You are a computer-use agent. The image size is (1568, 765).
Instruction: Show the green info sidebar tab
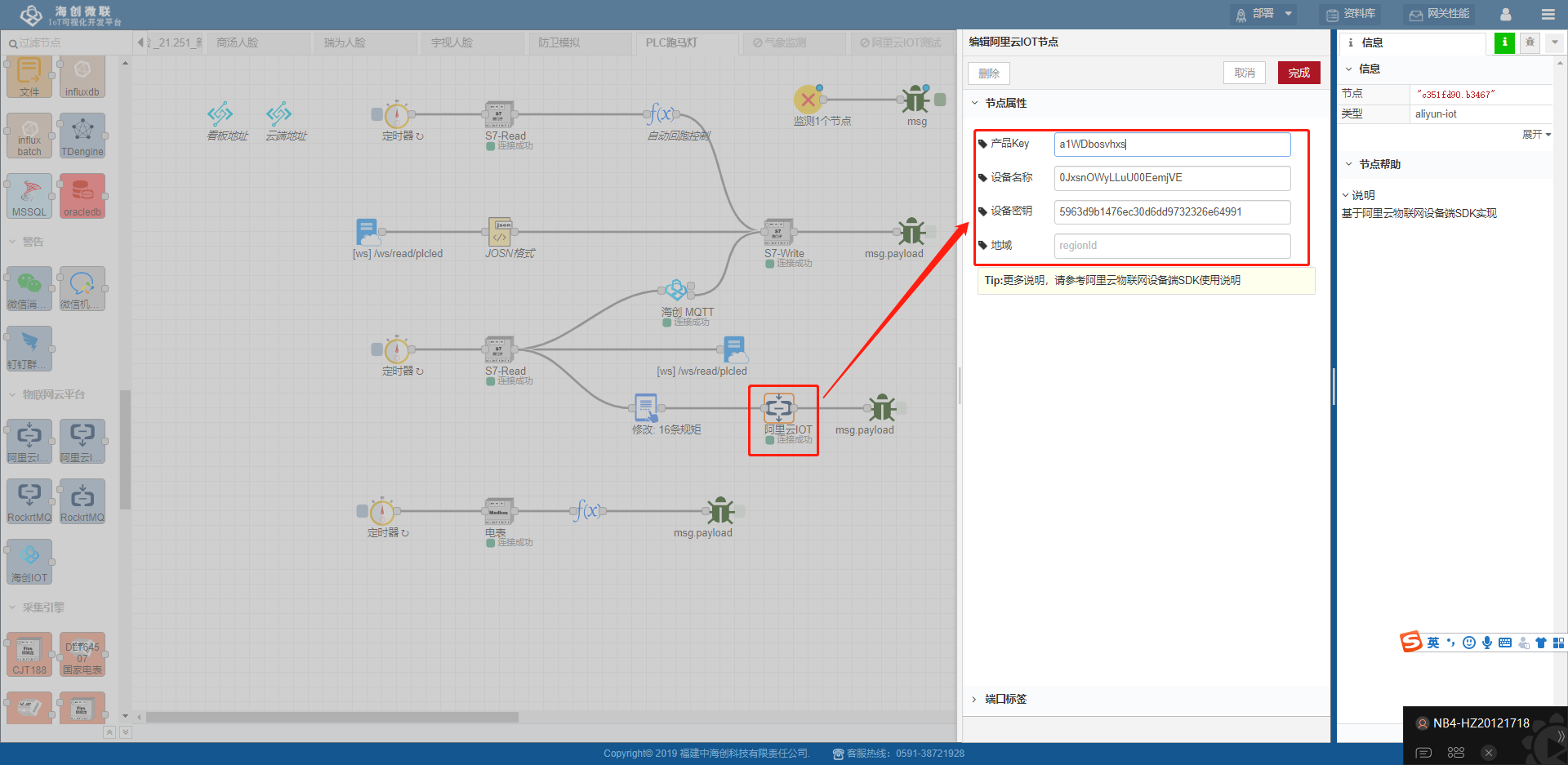pyautogui.click(x=1504, y=42)
